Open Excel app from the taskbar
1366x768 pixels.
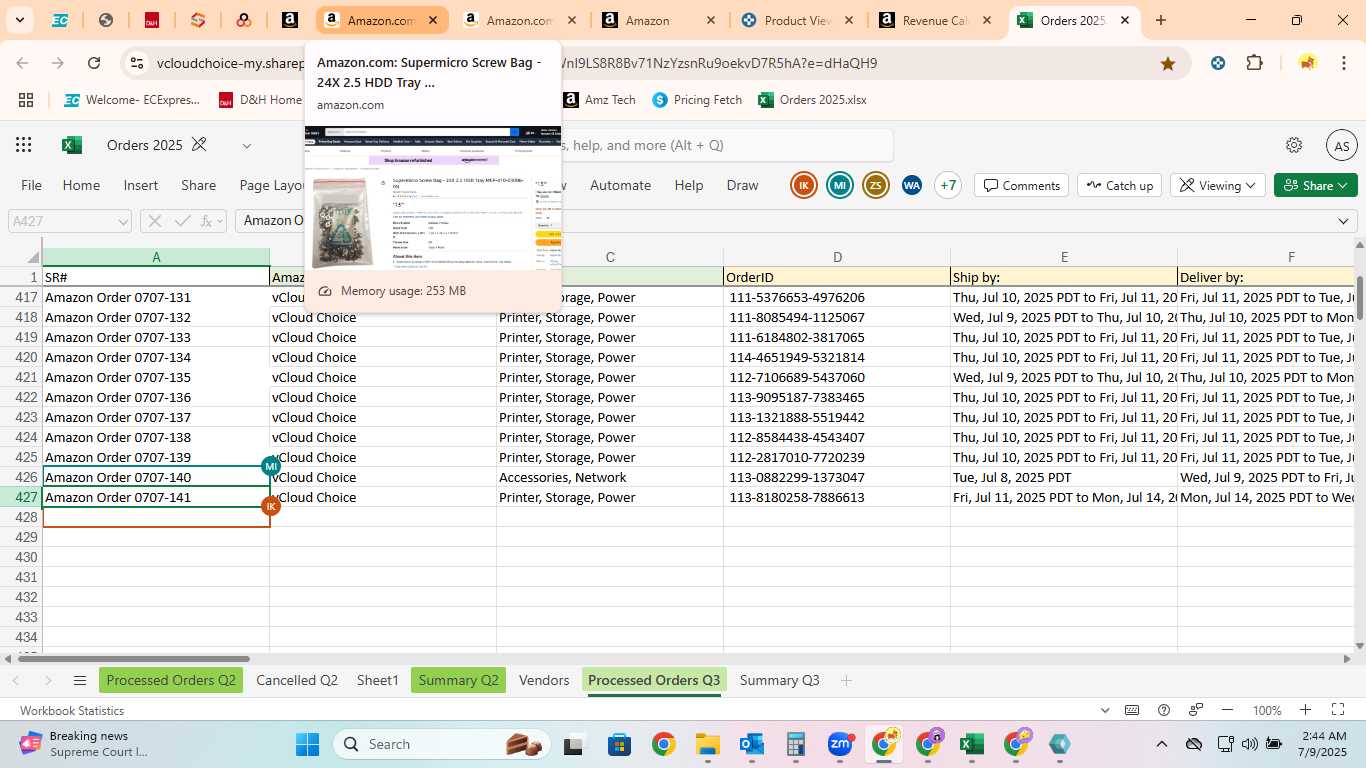[971, 744]
